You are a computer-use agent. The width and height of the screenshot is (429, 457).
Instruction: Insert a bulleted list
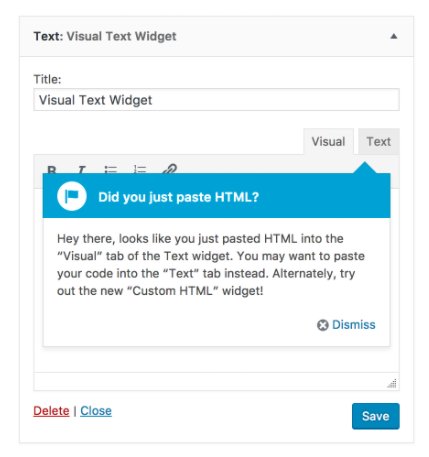[111, 169]
